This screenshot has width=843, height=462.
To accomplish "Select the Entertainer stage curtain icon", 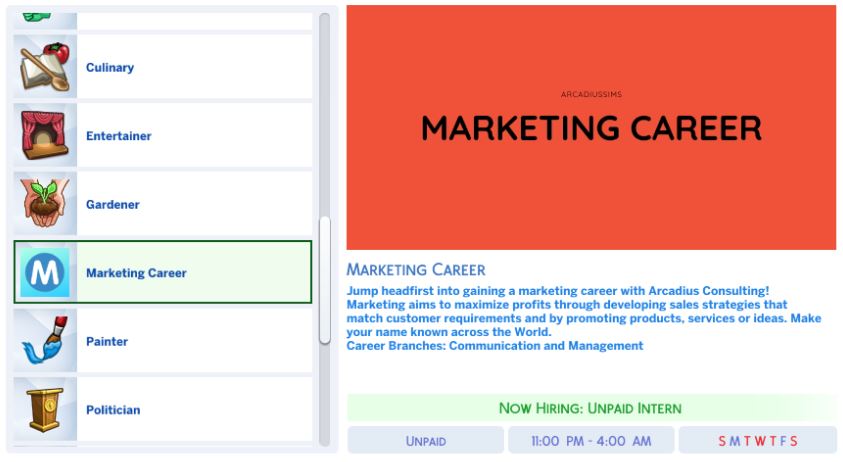I will tap(45, 135).
